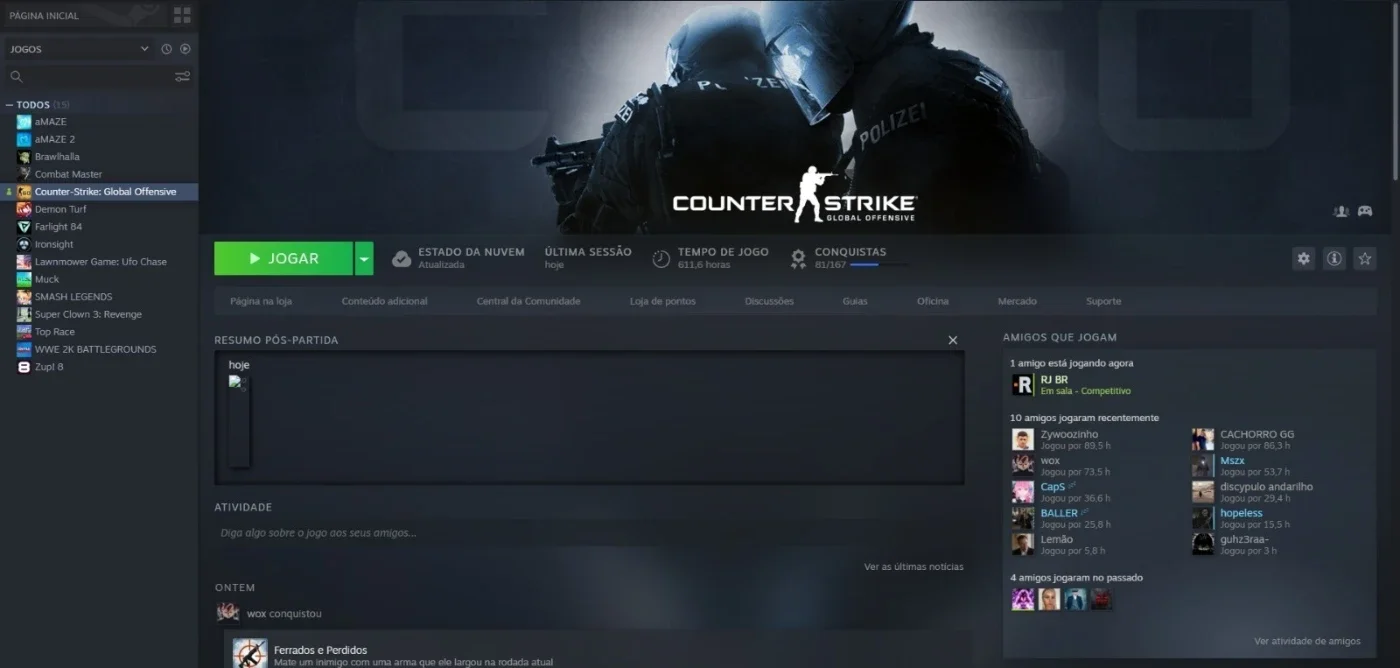Image resolution: width=1400 pixels, height=668 pixels.
Task: Open Mercado tab
Action: tap(1017, 301)
